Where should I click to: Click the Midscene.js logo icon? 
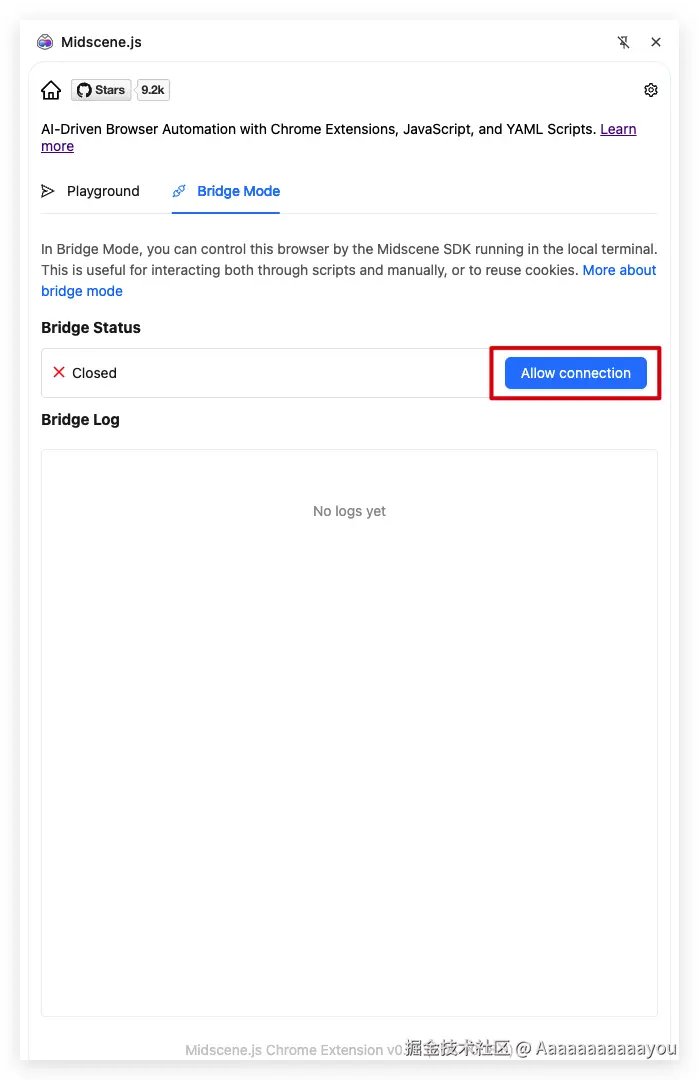coord(45,42)
